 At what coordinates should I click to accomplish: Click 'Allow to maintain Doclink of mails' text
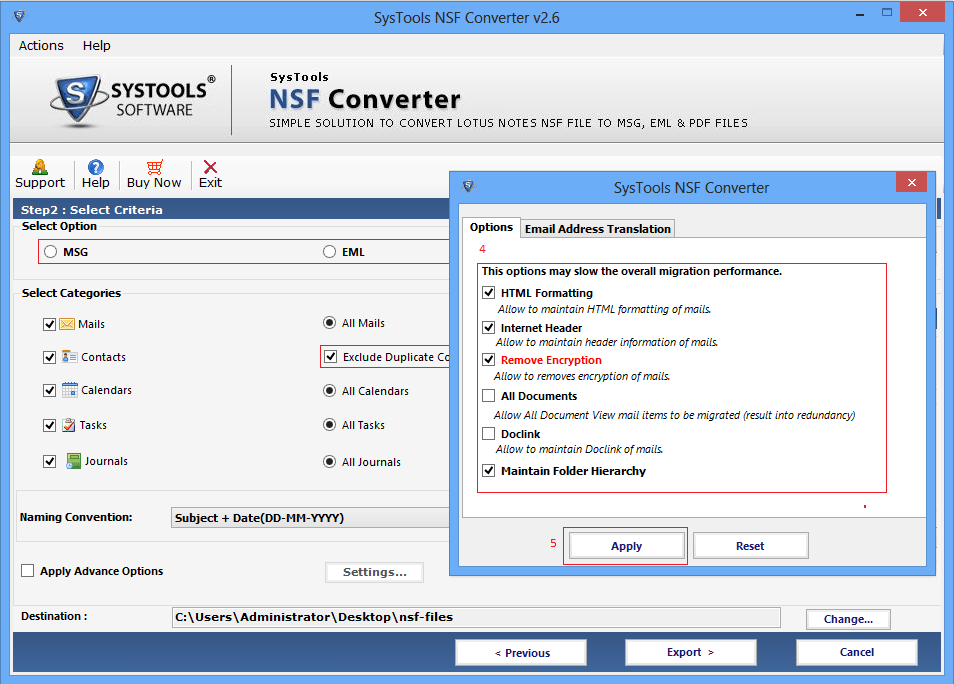(x=579, y=449)
